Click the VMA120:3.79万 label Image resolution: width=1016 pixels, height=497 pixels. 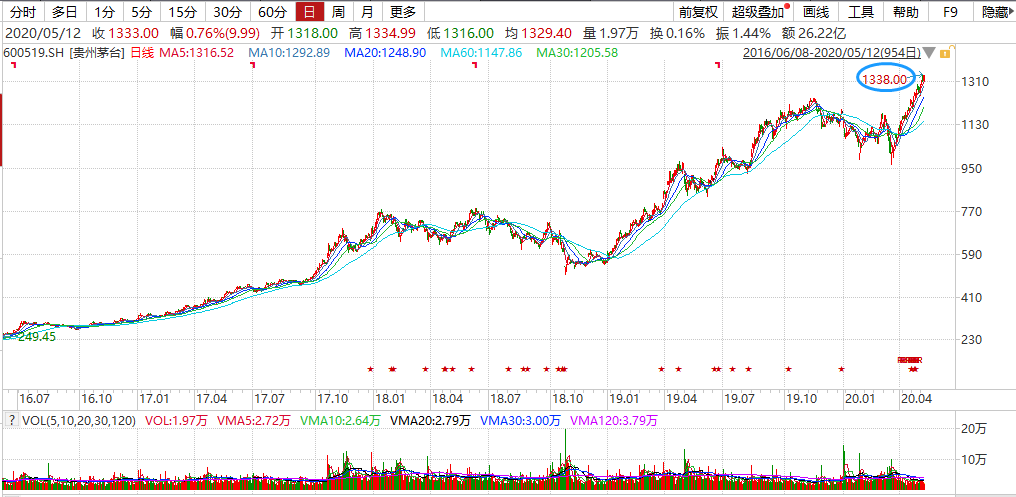tap(614, 421)
